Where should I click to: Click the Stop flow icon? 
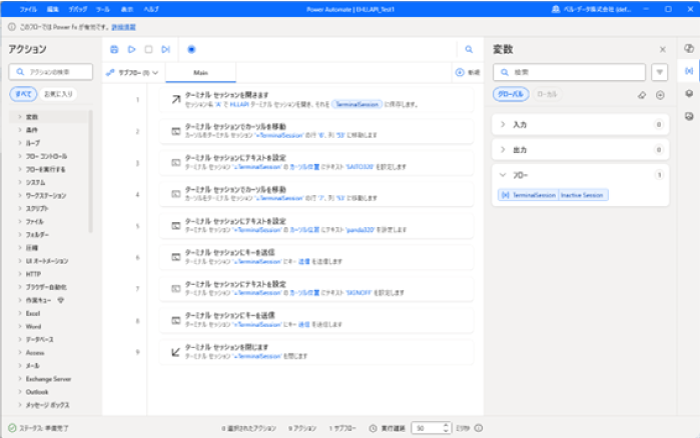pyautogui.click(x=148, y=49)
